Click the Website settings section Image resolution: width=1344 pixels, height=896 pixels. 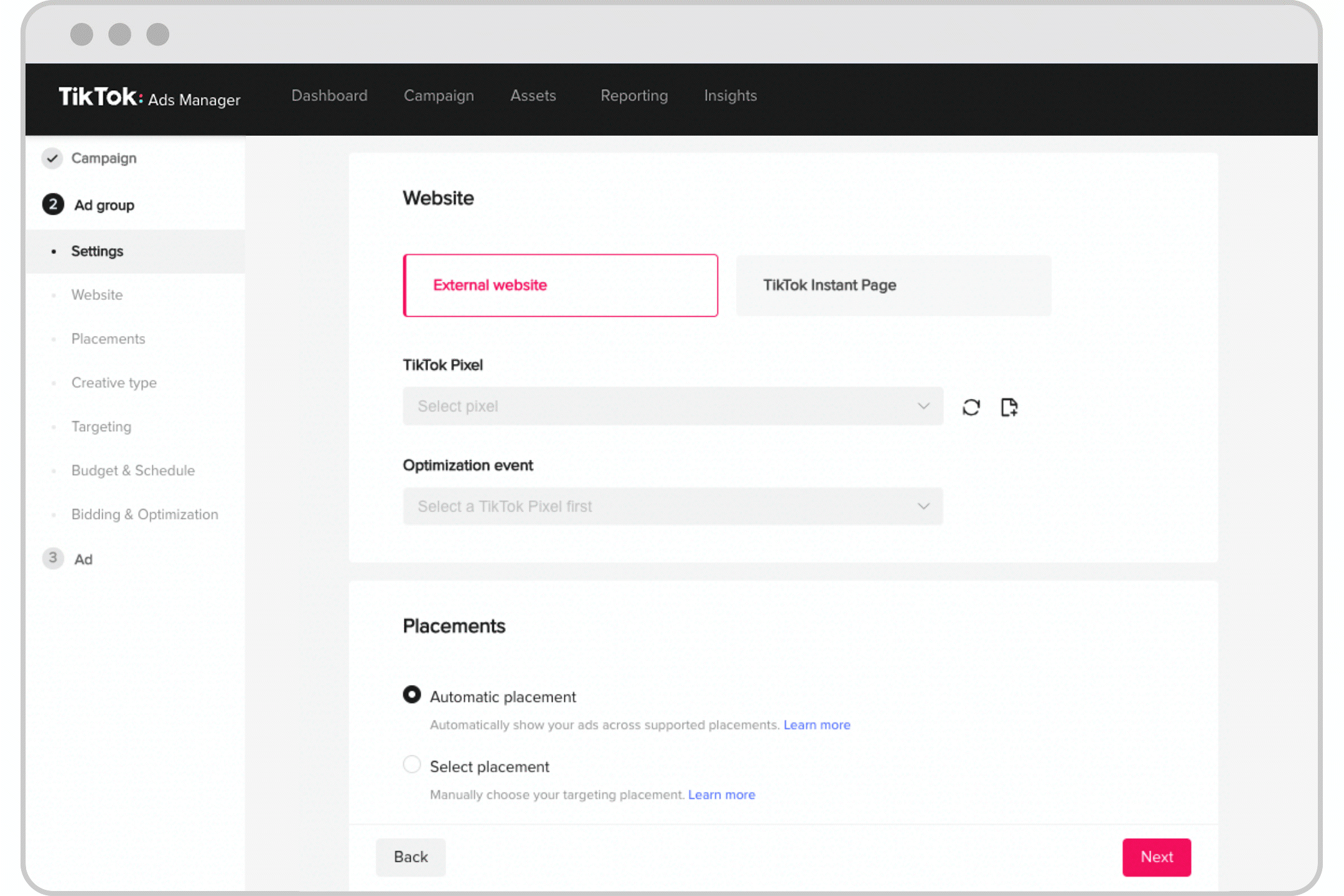(96, 295)
